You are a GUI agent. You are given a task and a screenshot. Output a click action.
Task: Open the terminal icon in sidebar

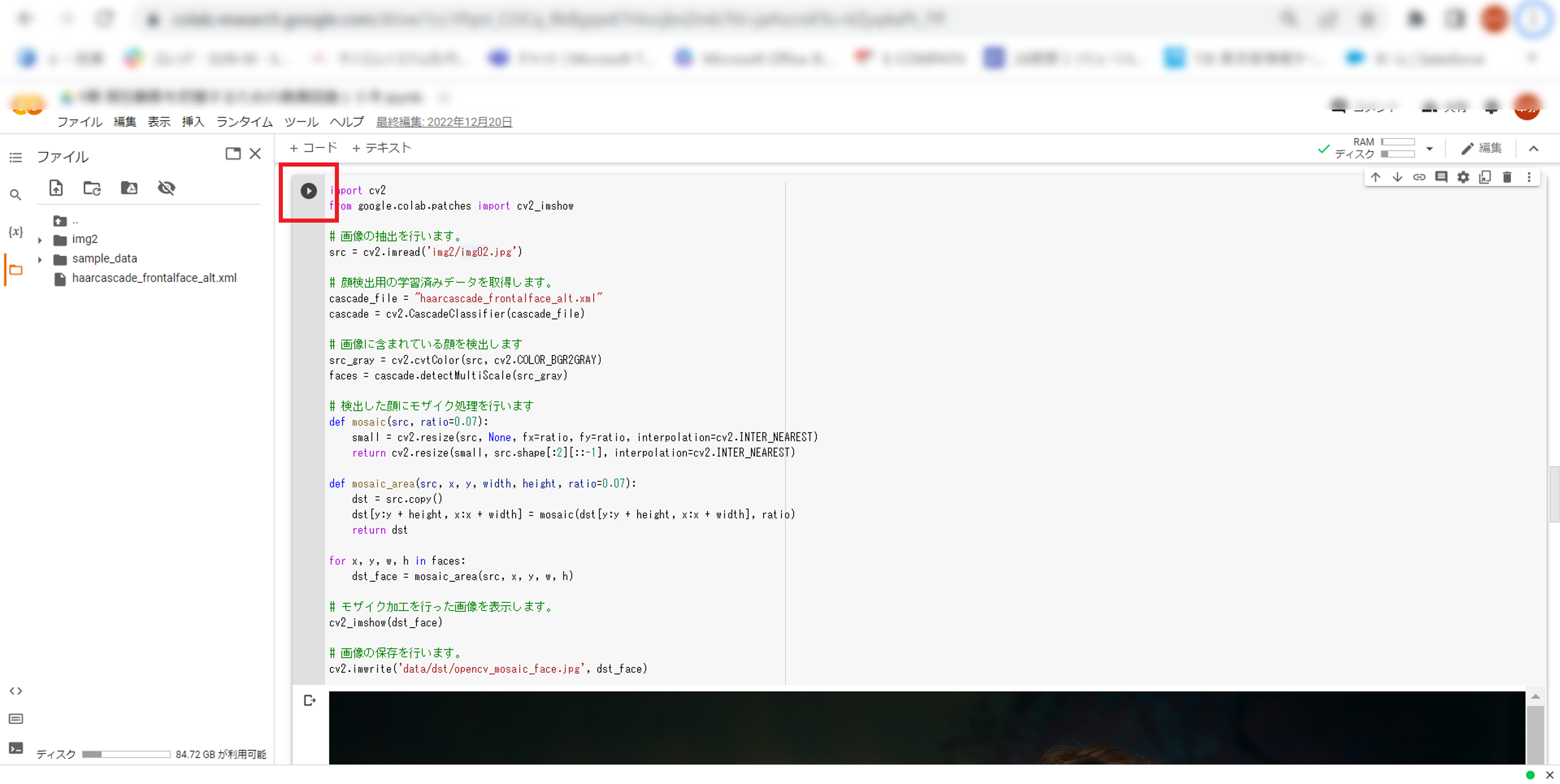[x=16, y=748]
